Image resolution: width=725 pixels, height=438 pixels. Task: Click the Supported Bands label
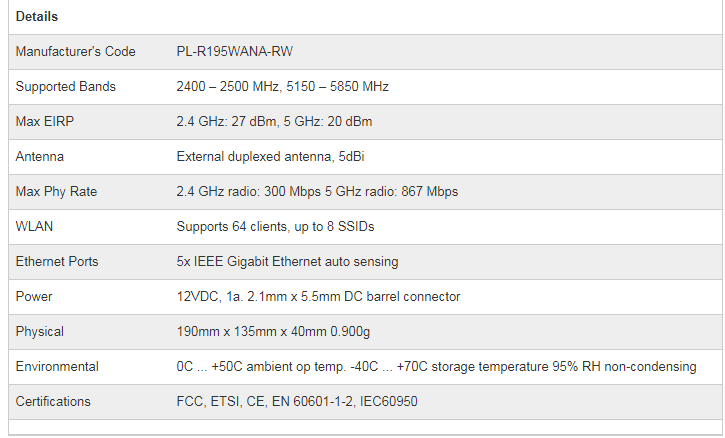tap(66, 87)
